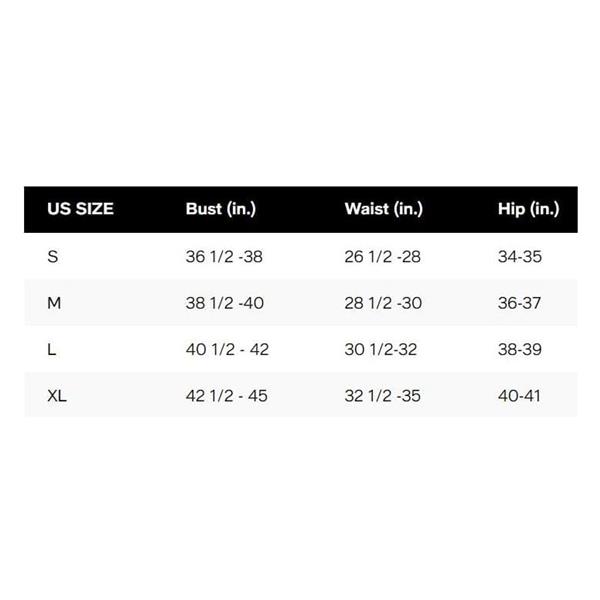Click bust value 36 1/2 -38
This screenshot has height=600, width=600.
pos(224,257)
